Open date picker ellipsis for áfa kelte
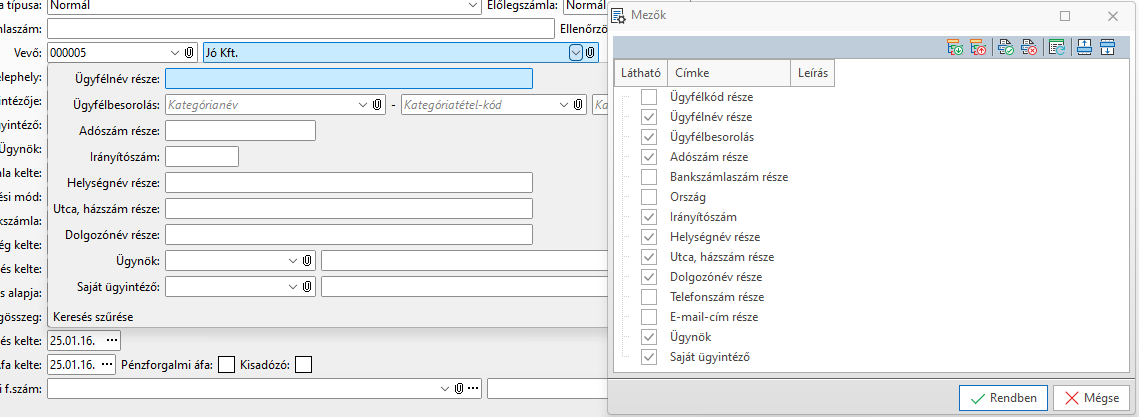 point(108,364)
